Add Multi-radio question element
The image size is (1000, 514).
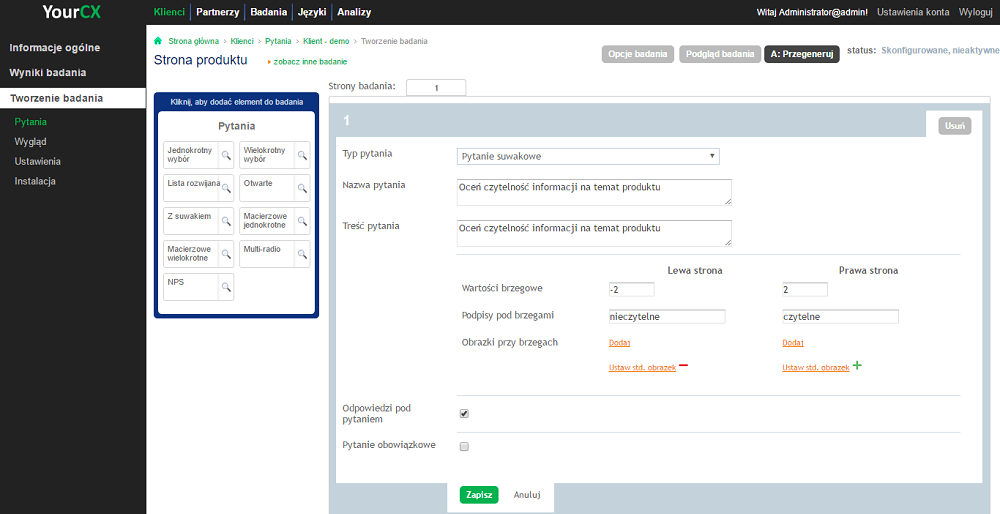(267, 254)
